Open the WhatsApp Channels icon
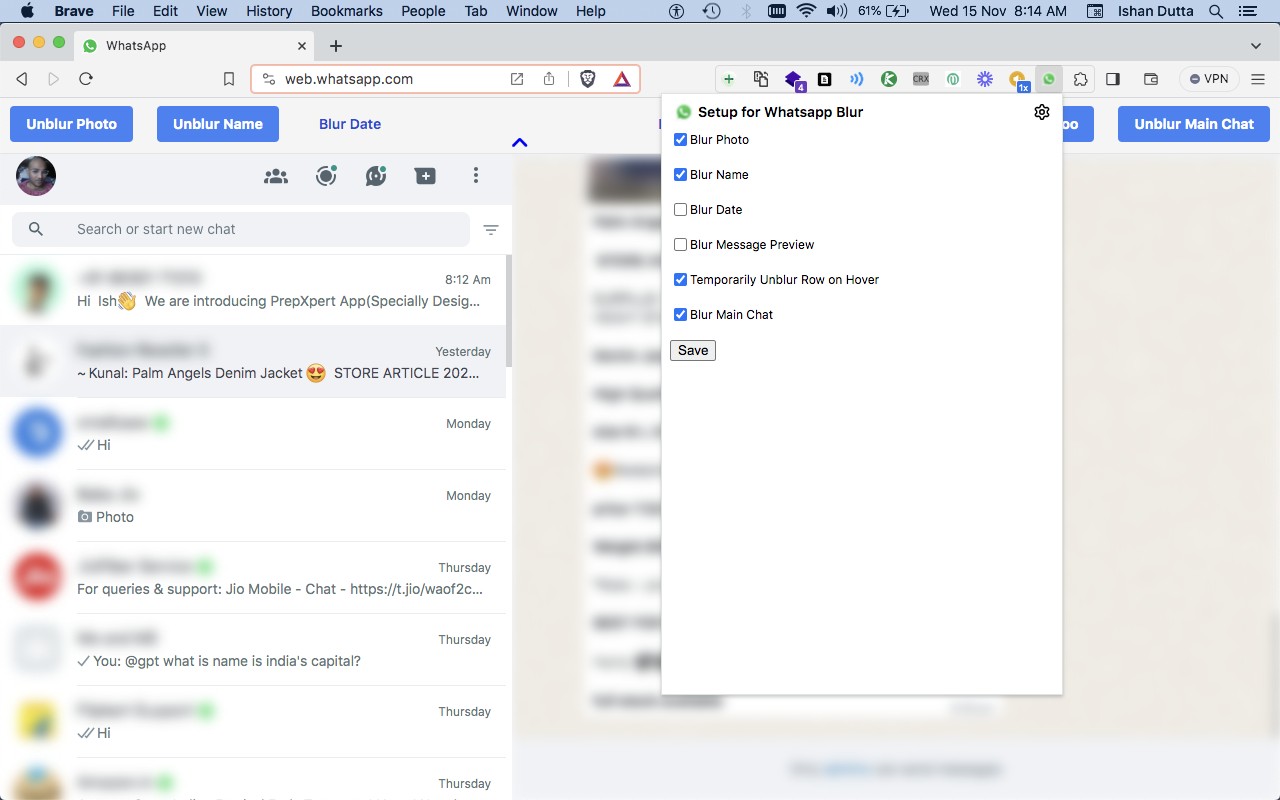The image size is (1280, 800). coord(376,176)
